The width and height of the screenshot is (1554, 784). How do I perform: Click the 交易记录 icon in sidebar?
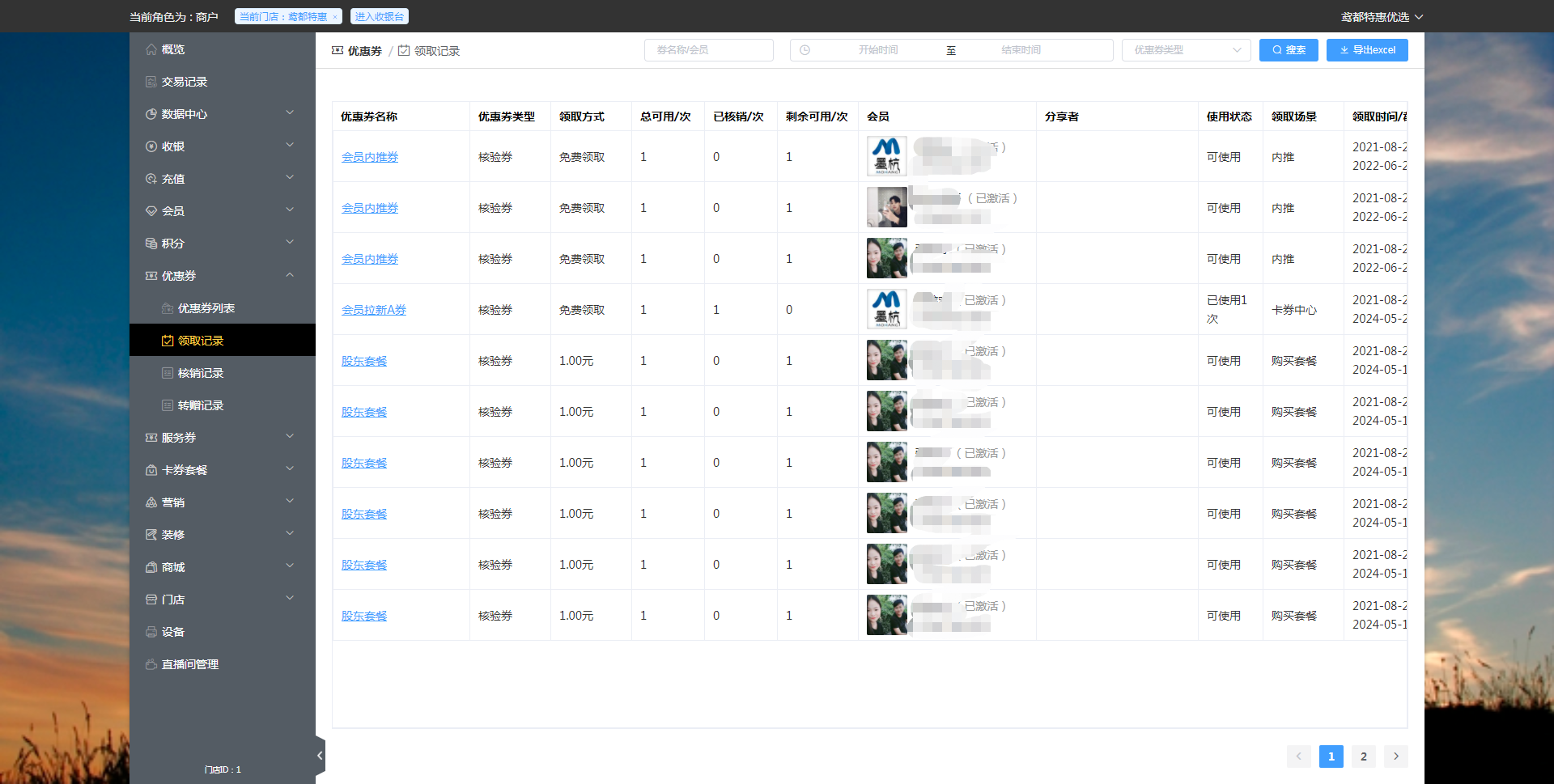151,82
